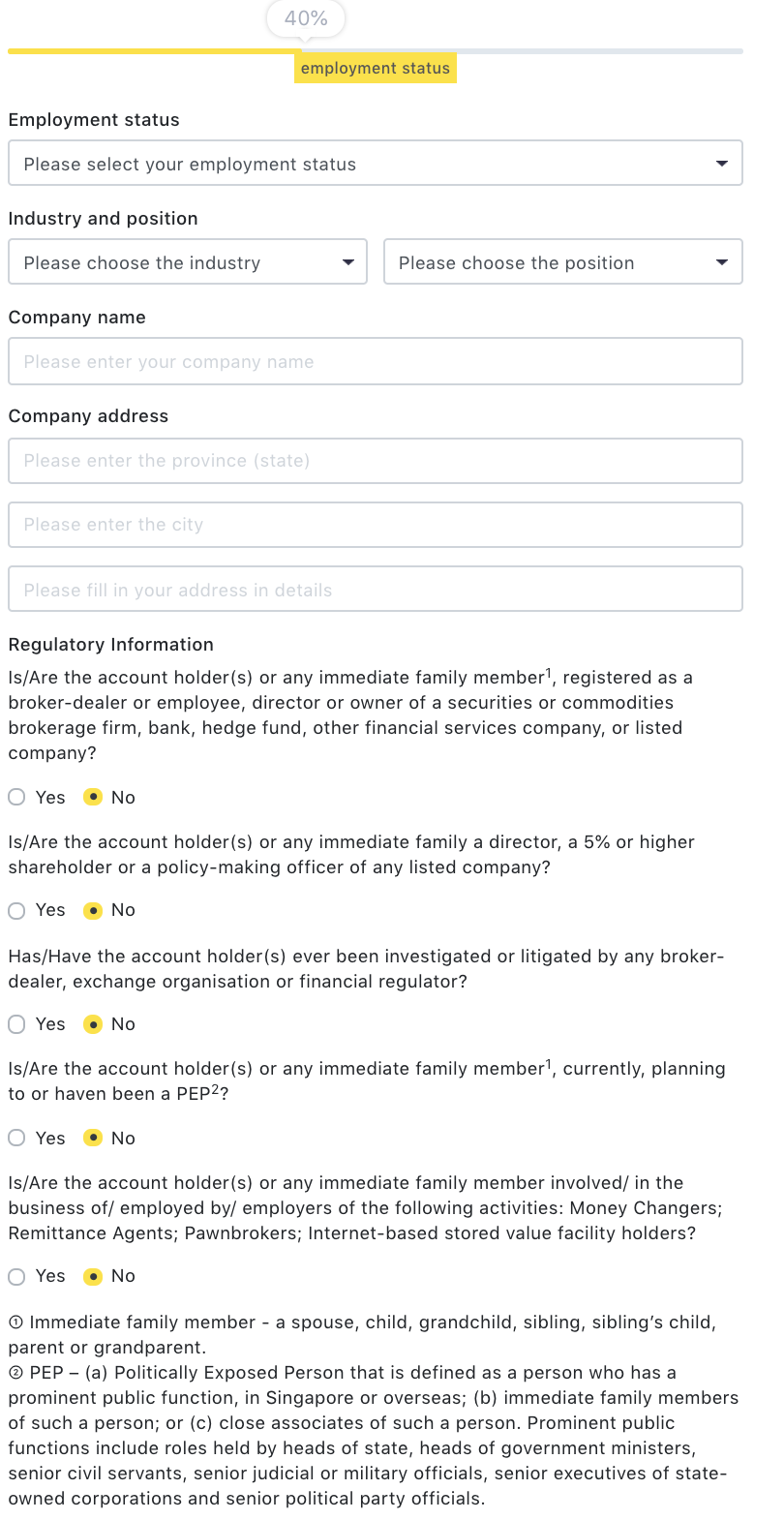
Task: Select No for broker-dealer registration question
Action: pyautogui.click(x=93, y=798)
